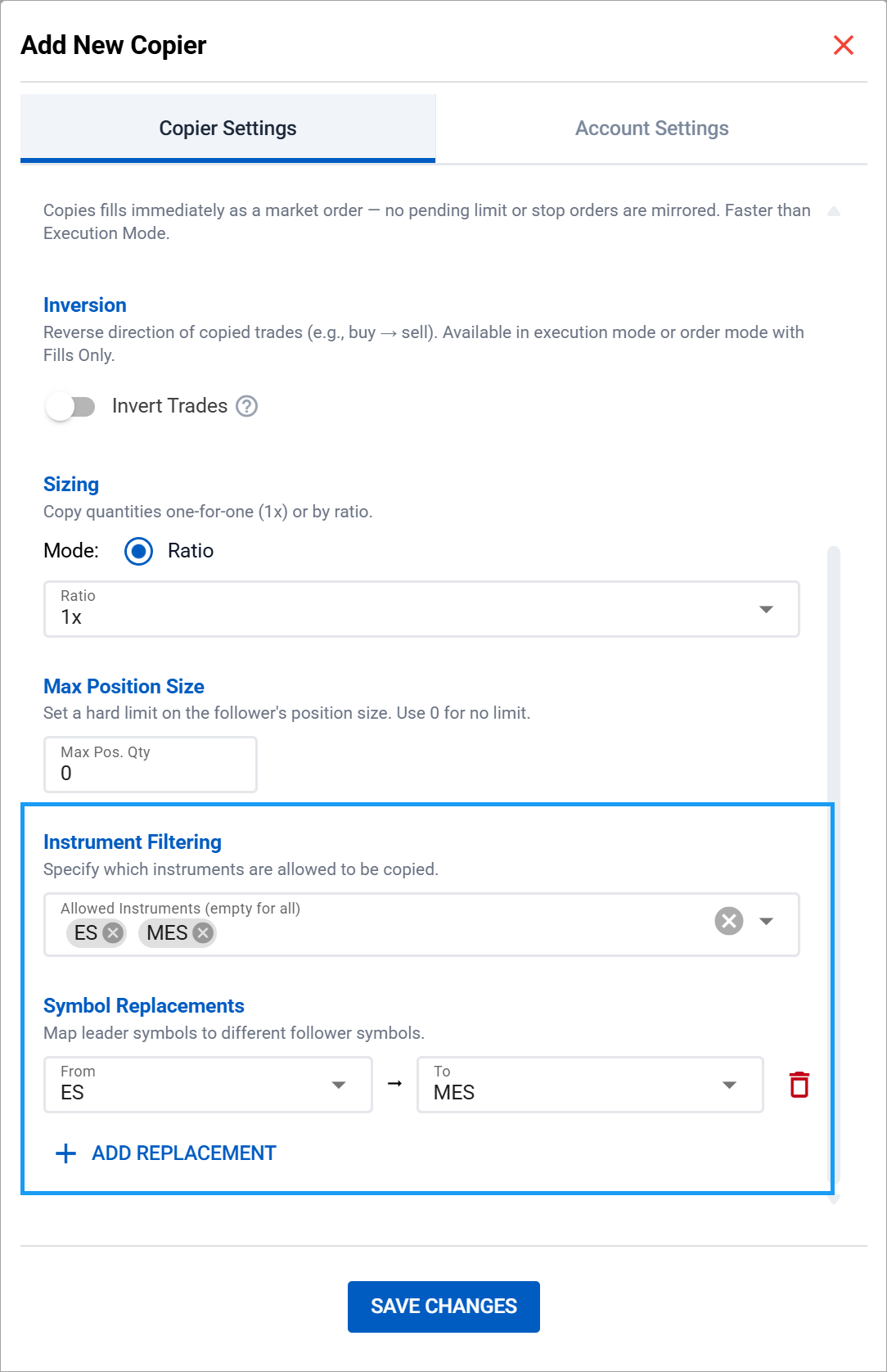This screenshot has height=1372, width=887.
Task: Remove the ES instrument chip
Action: (114, 932)
